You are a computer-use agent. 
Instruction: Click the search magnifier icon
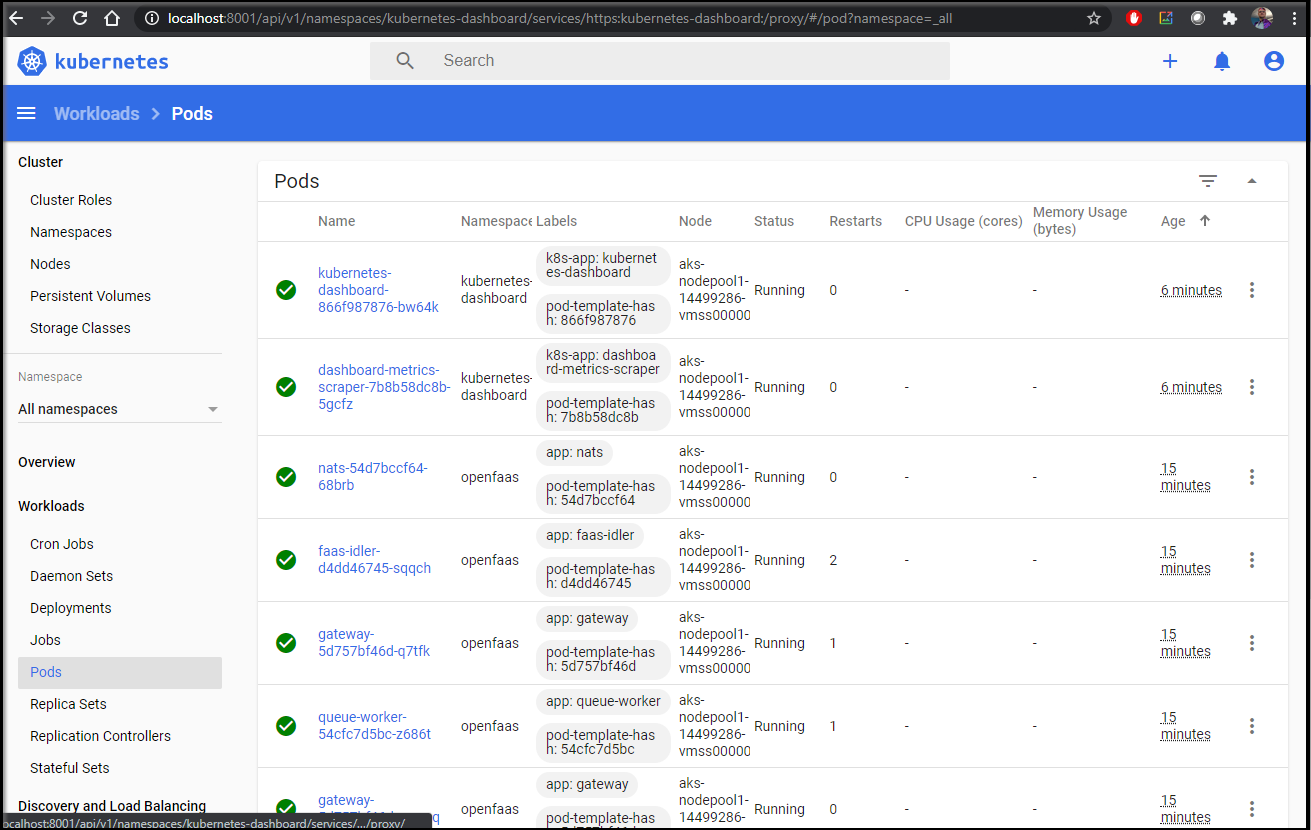405,61
